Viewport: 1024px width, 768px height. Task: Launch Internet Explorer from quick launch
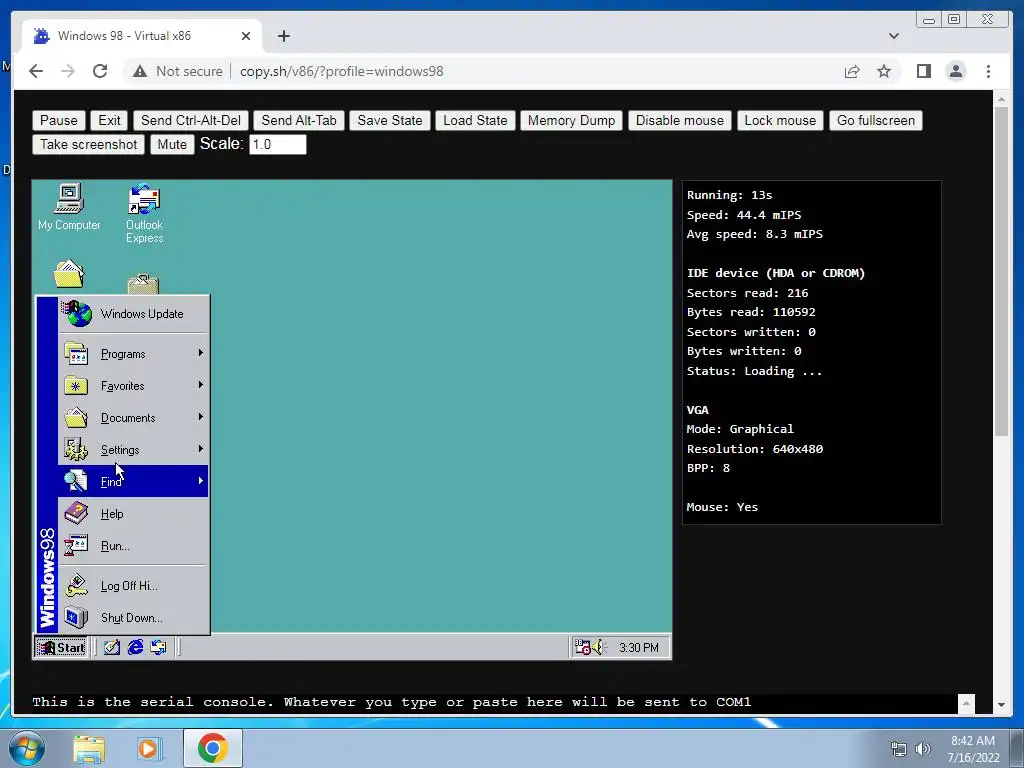tap(135, 647)
